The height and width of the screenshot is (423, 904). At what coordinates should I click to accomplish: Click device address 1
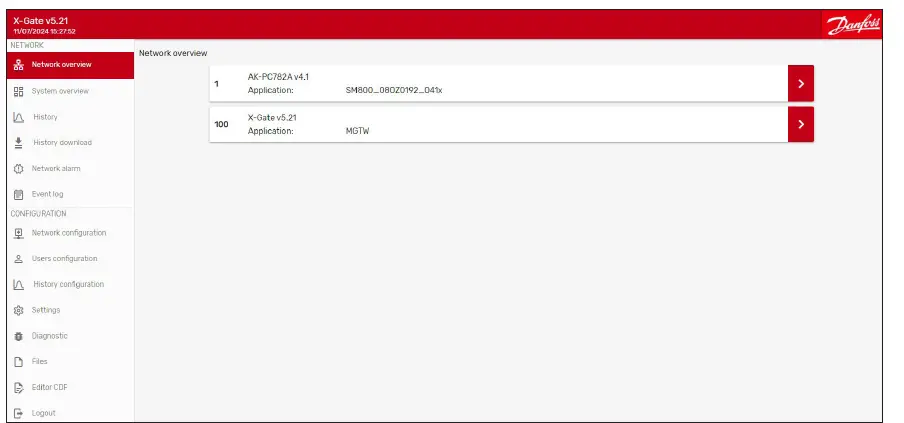217,84
